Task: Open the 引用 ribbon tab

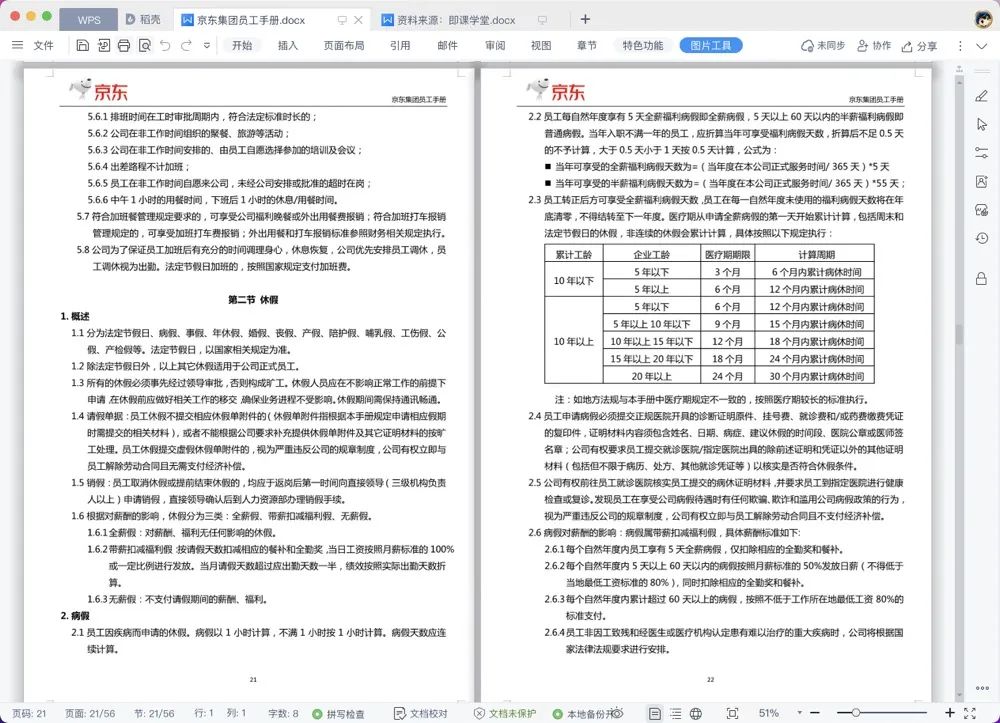Action: 400,45
